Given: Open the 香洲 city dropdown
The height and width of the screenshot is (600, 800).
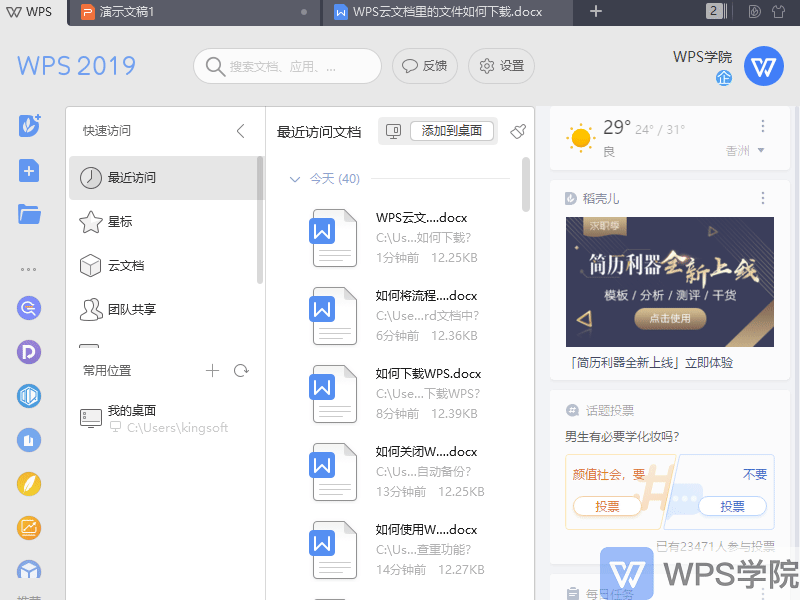Looking at the screenshot, I should [x=745, y=151].
